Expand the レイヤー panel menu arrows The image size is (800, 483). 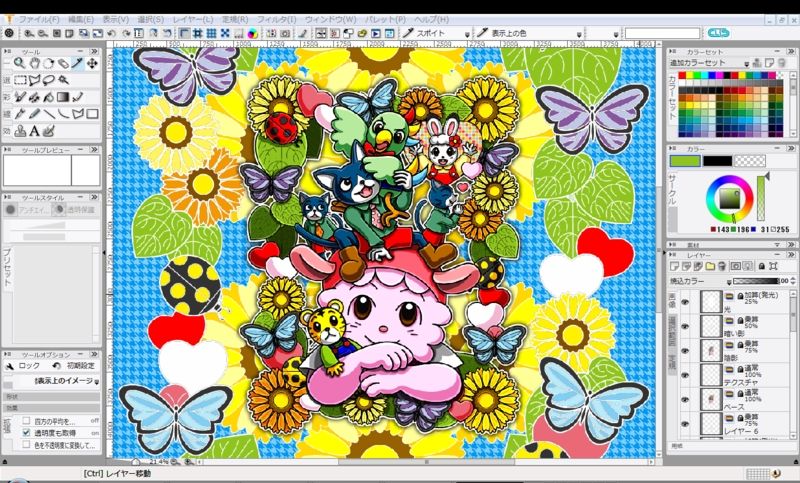[790, 254]
